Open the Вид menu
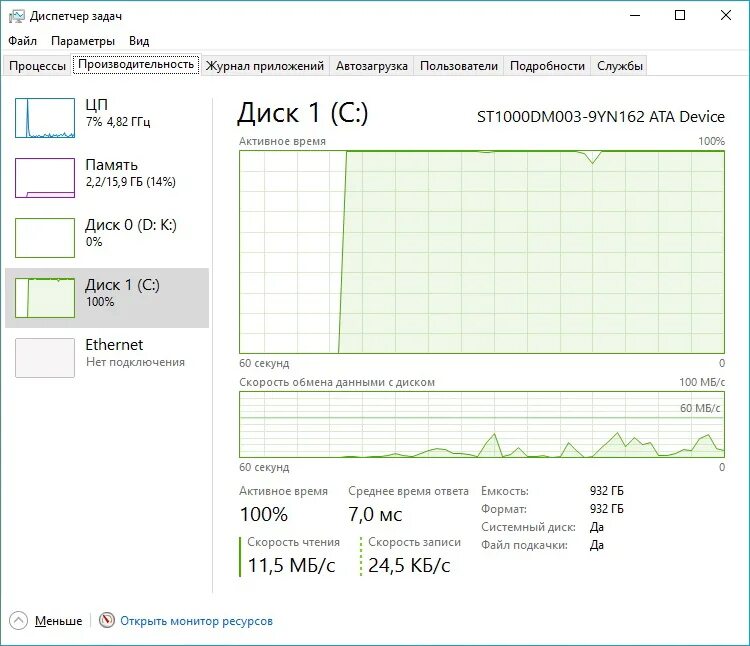This screenshot has width=750, height=646. point(139,41)
